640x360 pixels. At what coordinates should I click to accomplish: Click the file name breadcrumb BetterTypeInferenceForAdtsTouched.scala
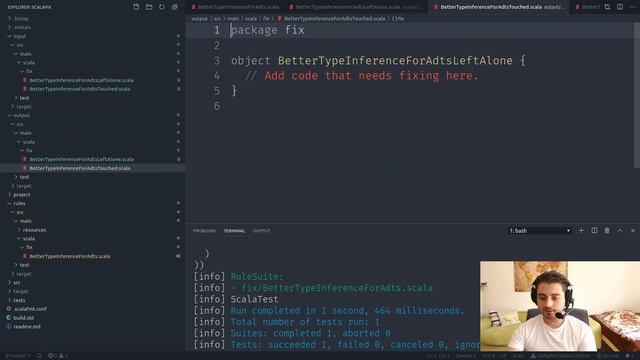(x=334, y=19)
